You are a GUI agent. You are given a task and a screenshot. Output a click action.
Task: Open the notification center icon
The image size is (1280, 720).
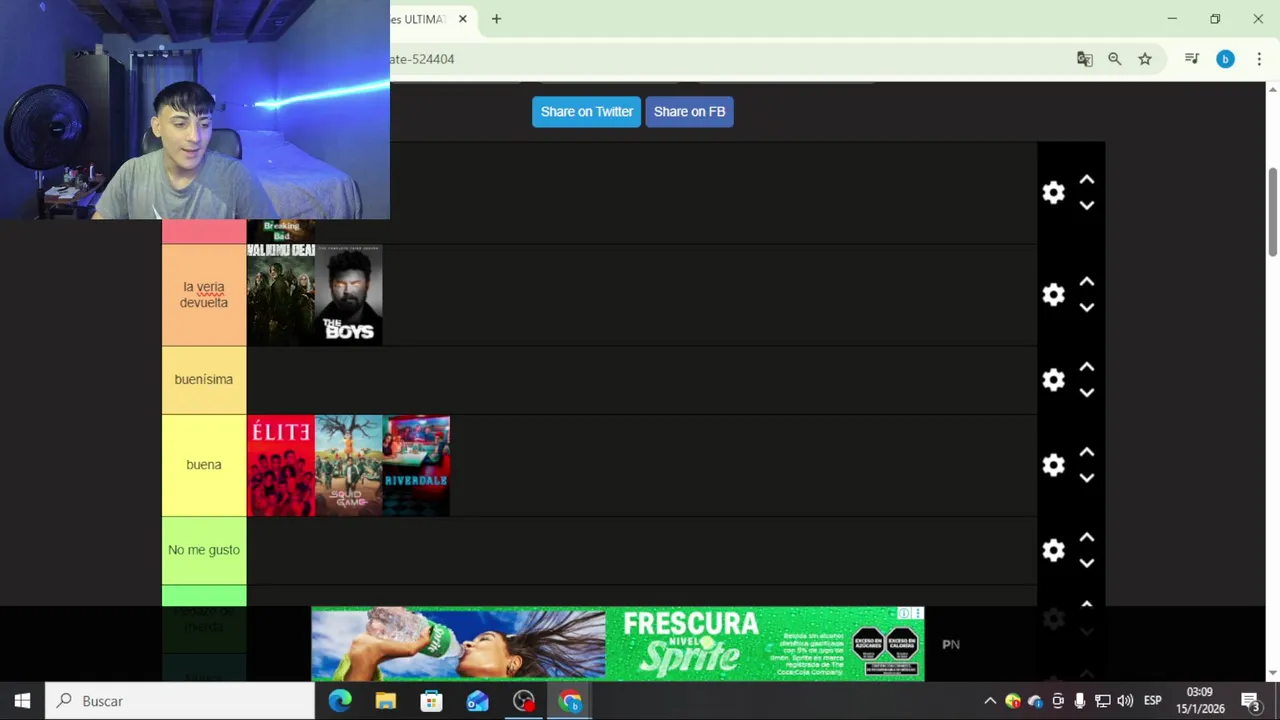tap(1250, 701)
